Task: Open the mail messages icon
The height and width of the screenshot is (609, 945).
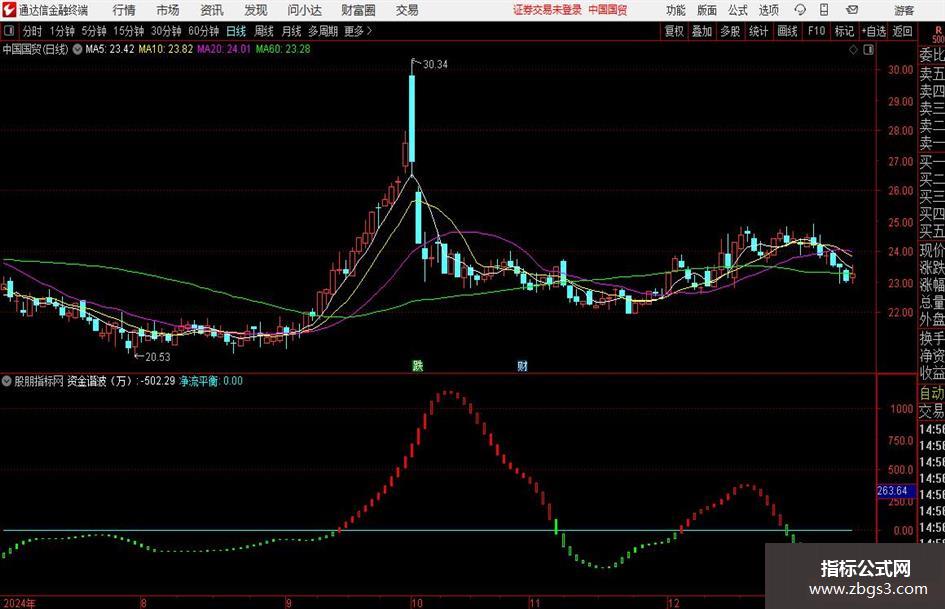Action: tap(852, 10)
